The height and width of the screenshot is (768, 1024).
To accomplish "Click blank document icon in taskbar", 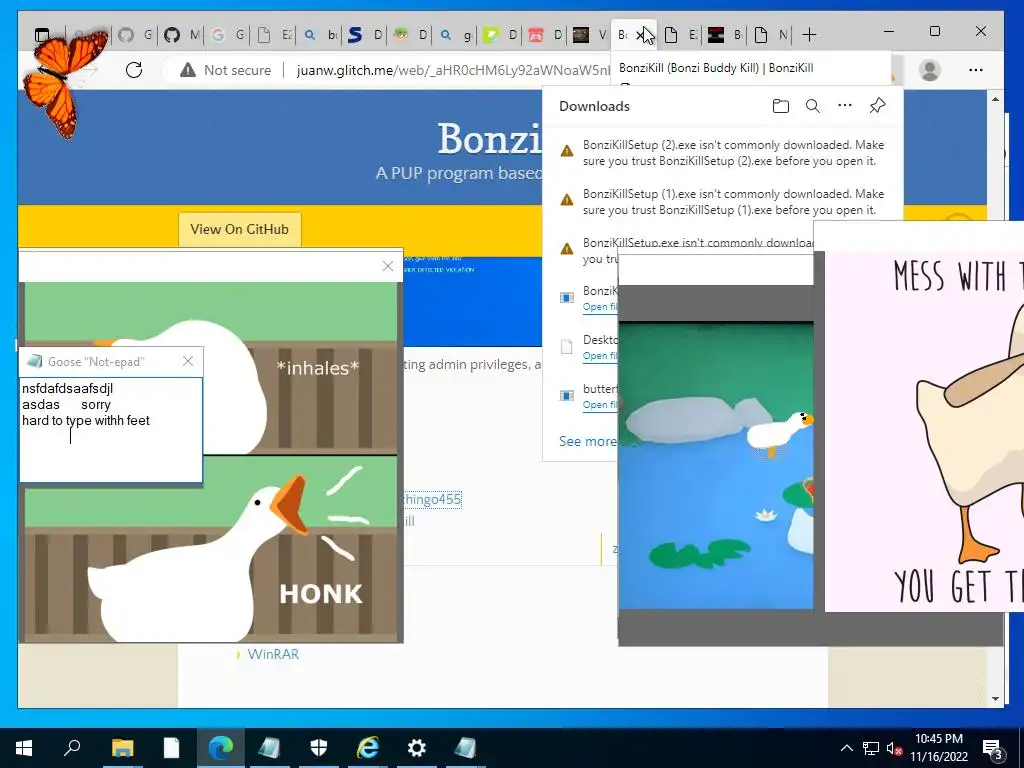I will [171, 748].
